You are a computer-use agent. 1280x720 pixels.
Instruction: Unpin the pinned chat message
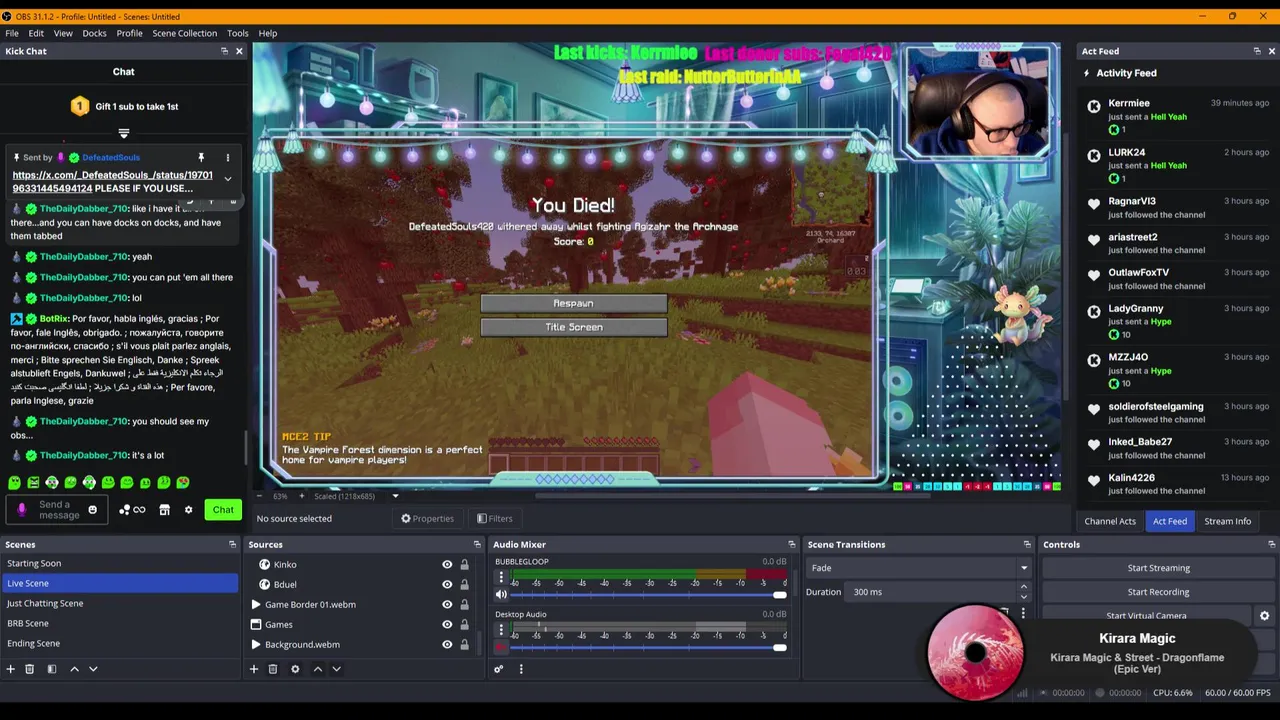[201, 157]
